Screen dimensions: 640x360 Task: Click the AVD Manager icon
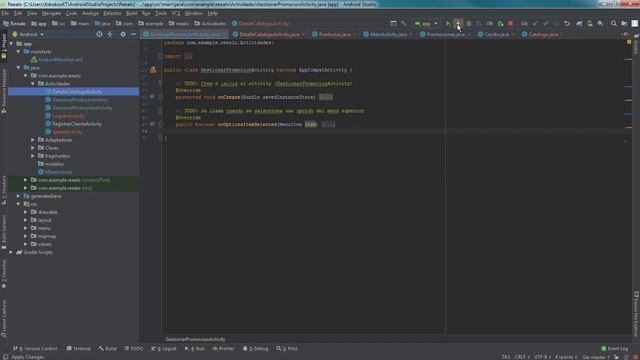(x=590, y=24)
